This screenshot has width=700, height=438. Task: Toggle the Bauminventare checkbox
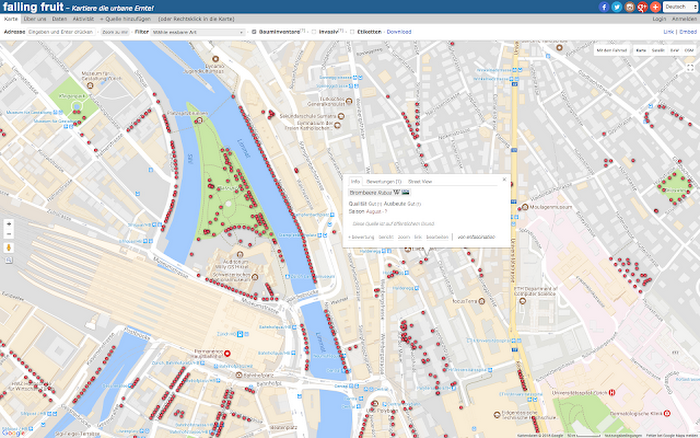254,32
